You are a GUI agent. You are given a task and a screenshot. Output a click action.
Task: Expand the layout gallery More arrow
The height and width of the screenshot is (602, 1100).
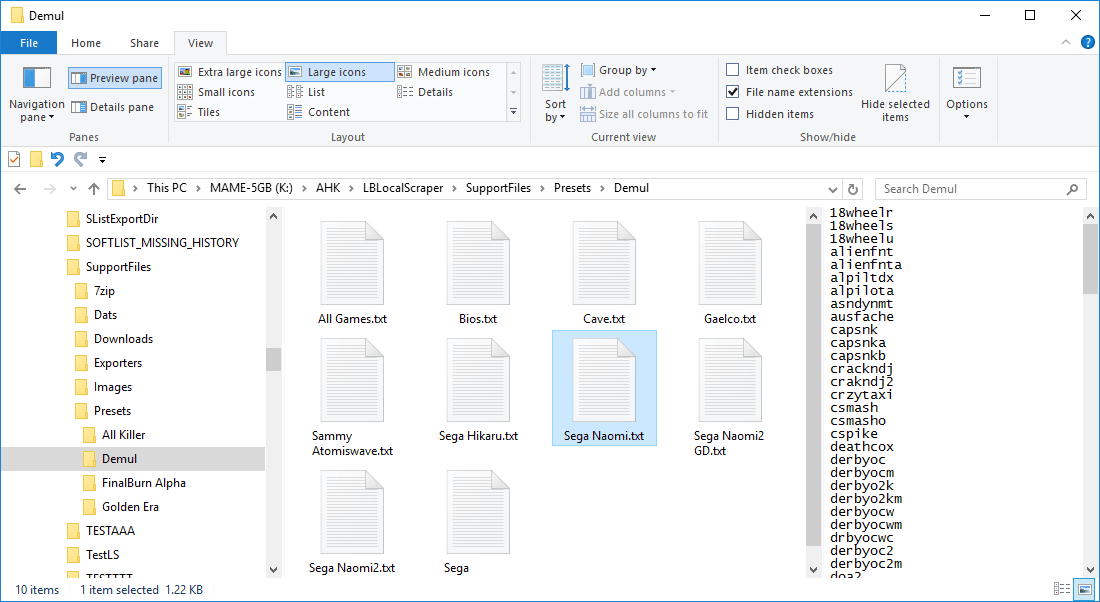pos(514,112)
